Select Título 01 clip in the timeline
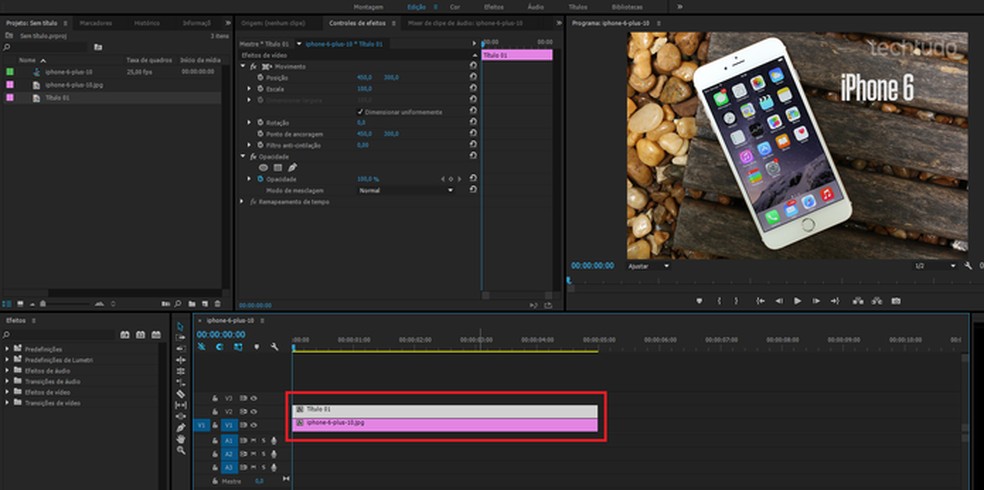 tap(445, 410)
